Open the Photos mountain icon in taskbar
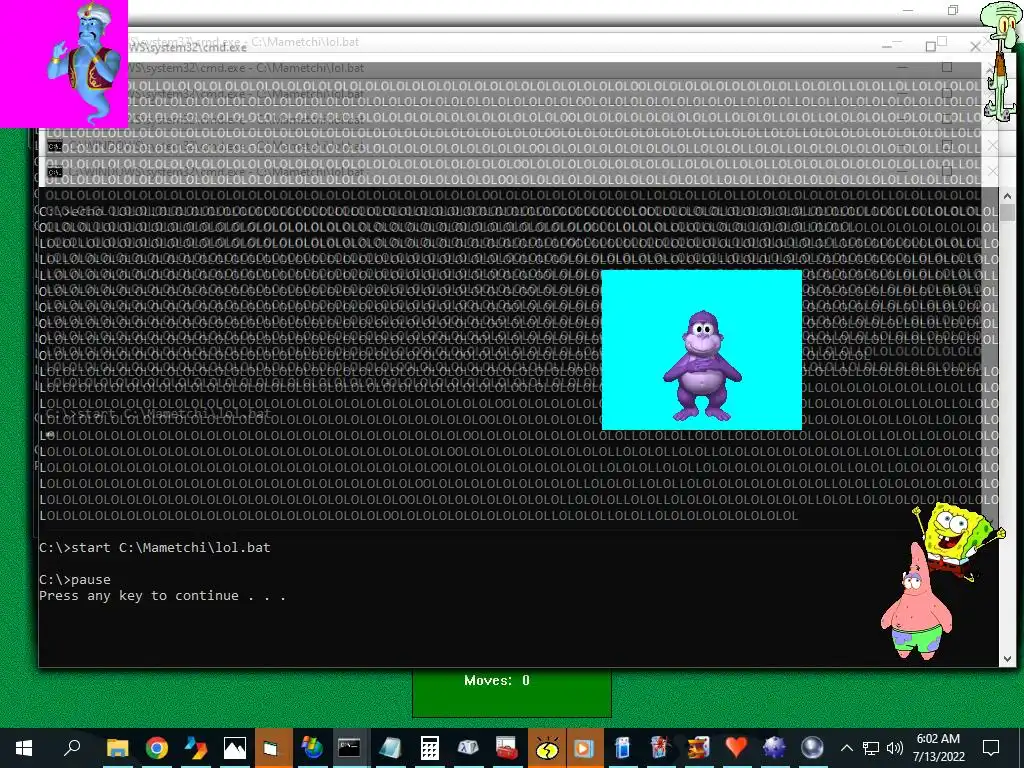 coord(234,748)
